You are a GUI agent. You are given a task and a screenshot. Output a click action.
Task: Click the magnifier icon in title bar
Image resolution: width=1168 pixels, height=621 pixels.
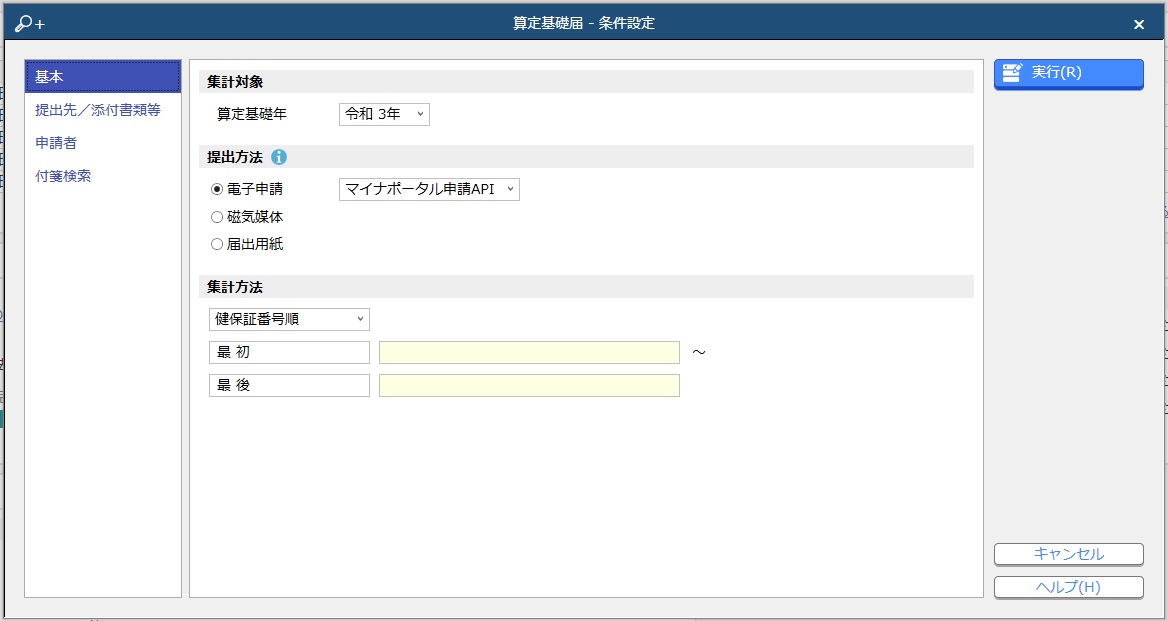tap(28, 24)
